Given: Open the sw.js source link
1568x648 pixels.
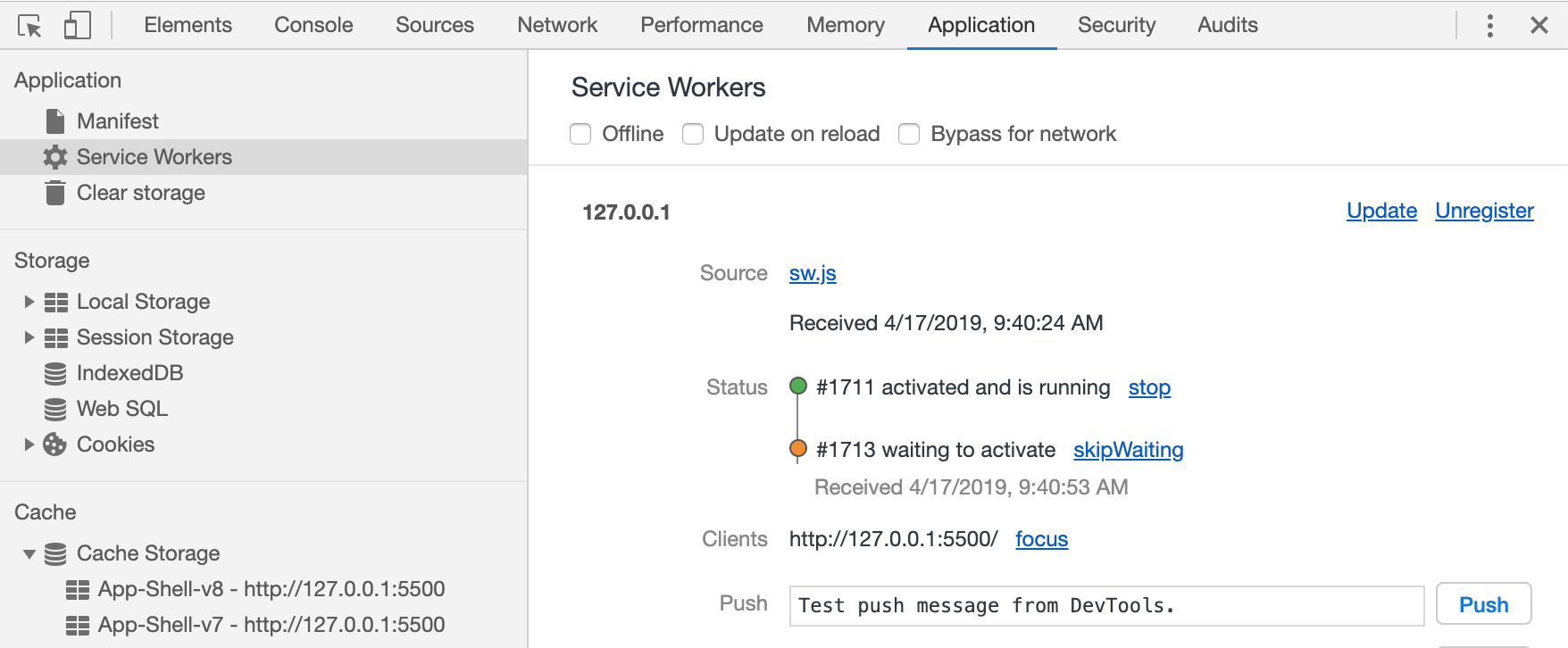Looking at the screenshot, I should [x=813, y=273].
